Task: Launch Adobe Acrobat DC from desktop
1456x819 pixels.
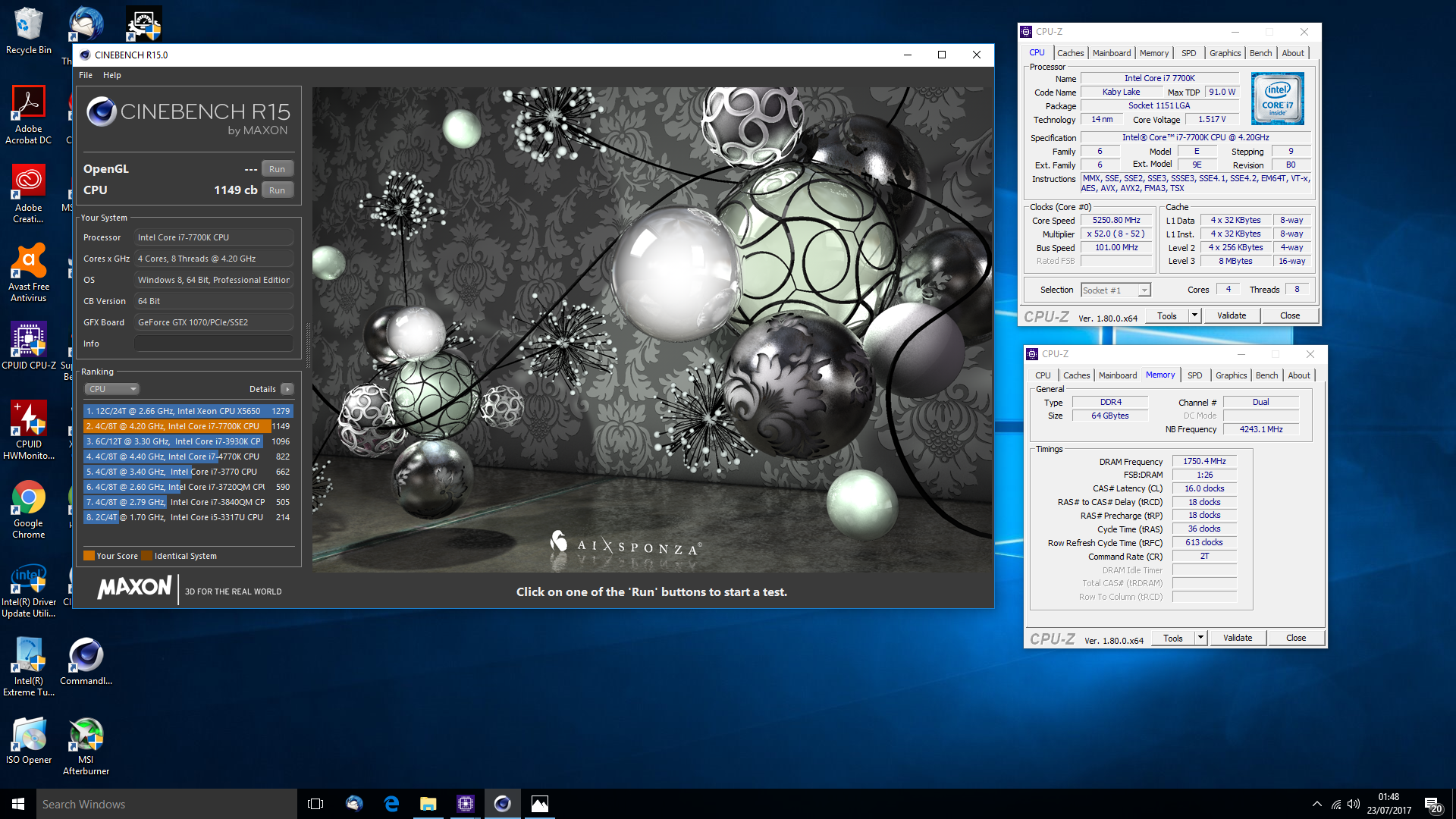Action: pos(28,115)
